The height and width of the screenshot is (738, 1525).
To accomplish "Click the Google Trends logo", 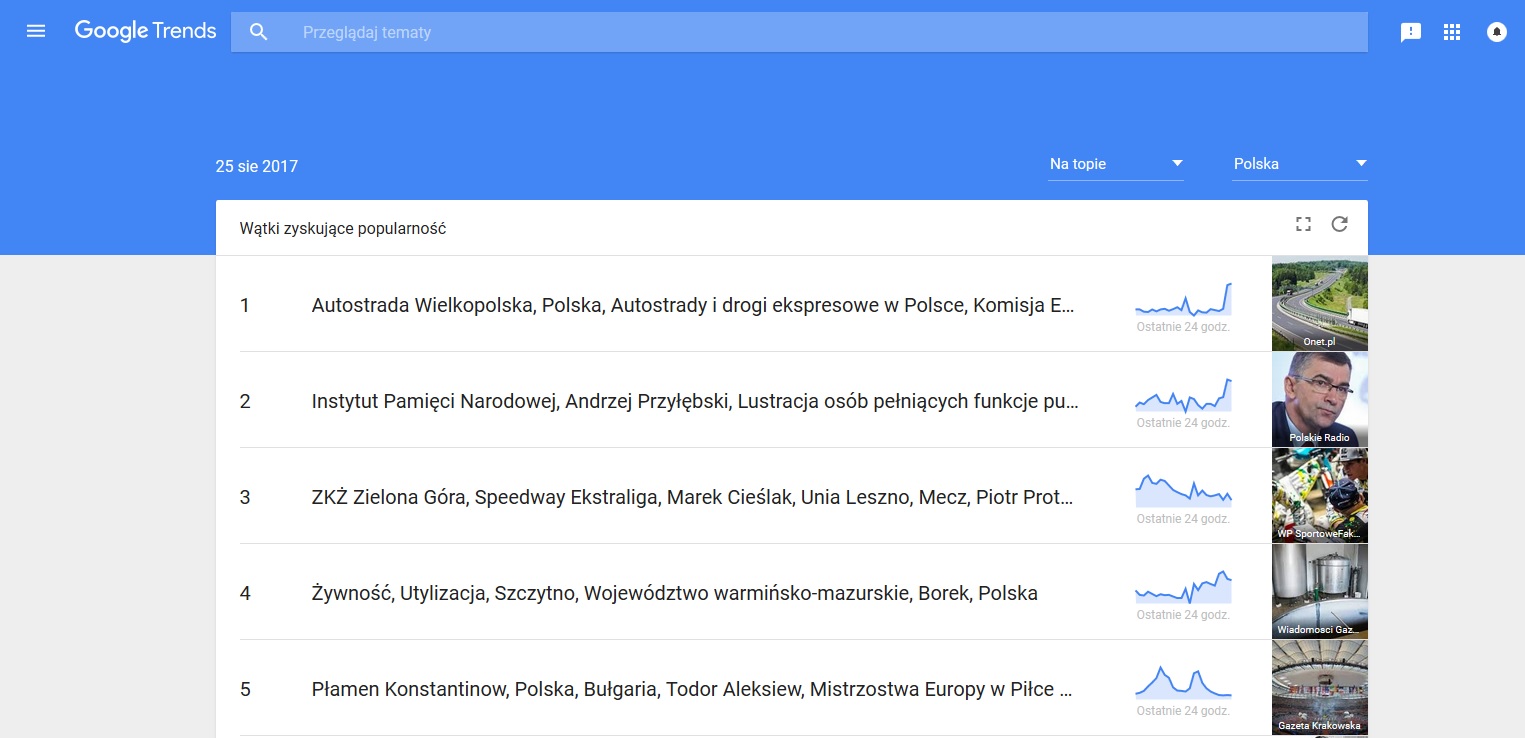I will click(145, 31).
